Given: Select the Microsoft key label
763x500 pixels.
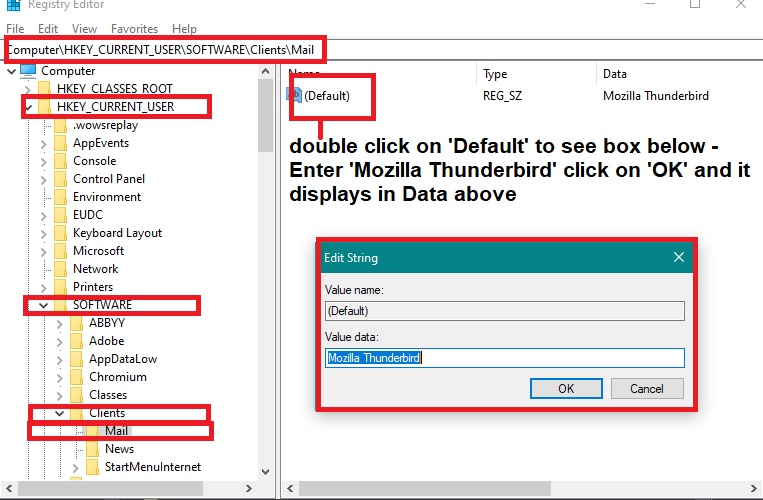Looking at the screenshot, I should 98,251.
